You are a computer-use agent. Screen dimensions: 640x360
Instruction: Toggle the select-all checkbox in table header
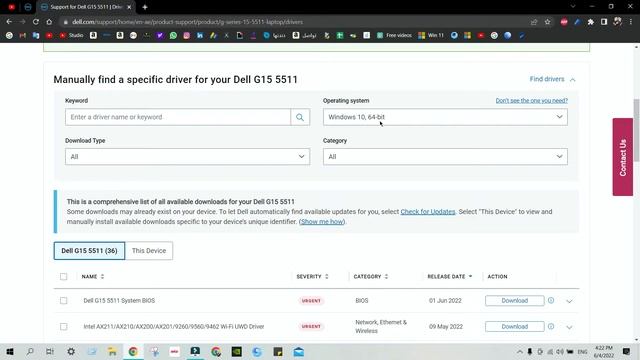pyautogui.click(x=64, y=277)
